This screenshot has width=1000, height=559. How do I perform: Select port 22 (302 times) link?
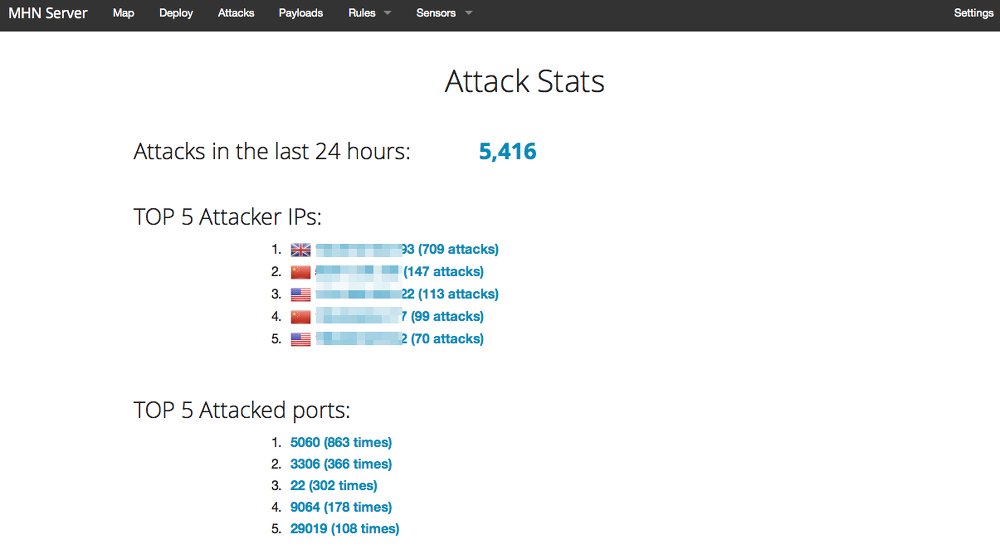[334, 486]
